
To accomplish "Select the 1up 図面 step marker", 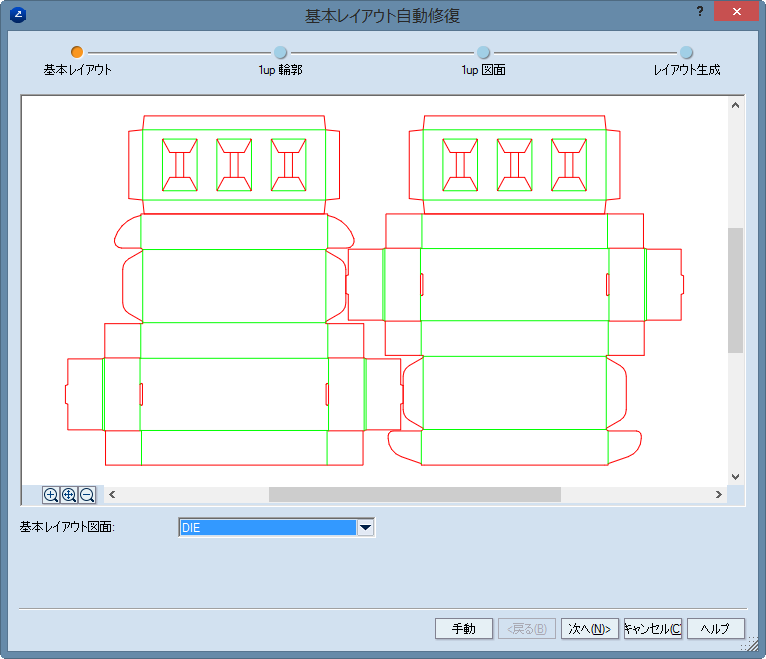I will click(483, 52).
